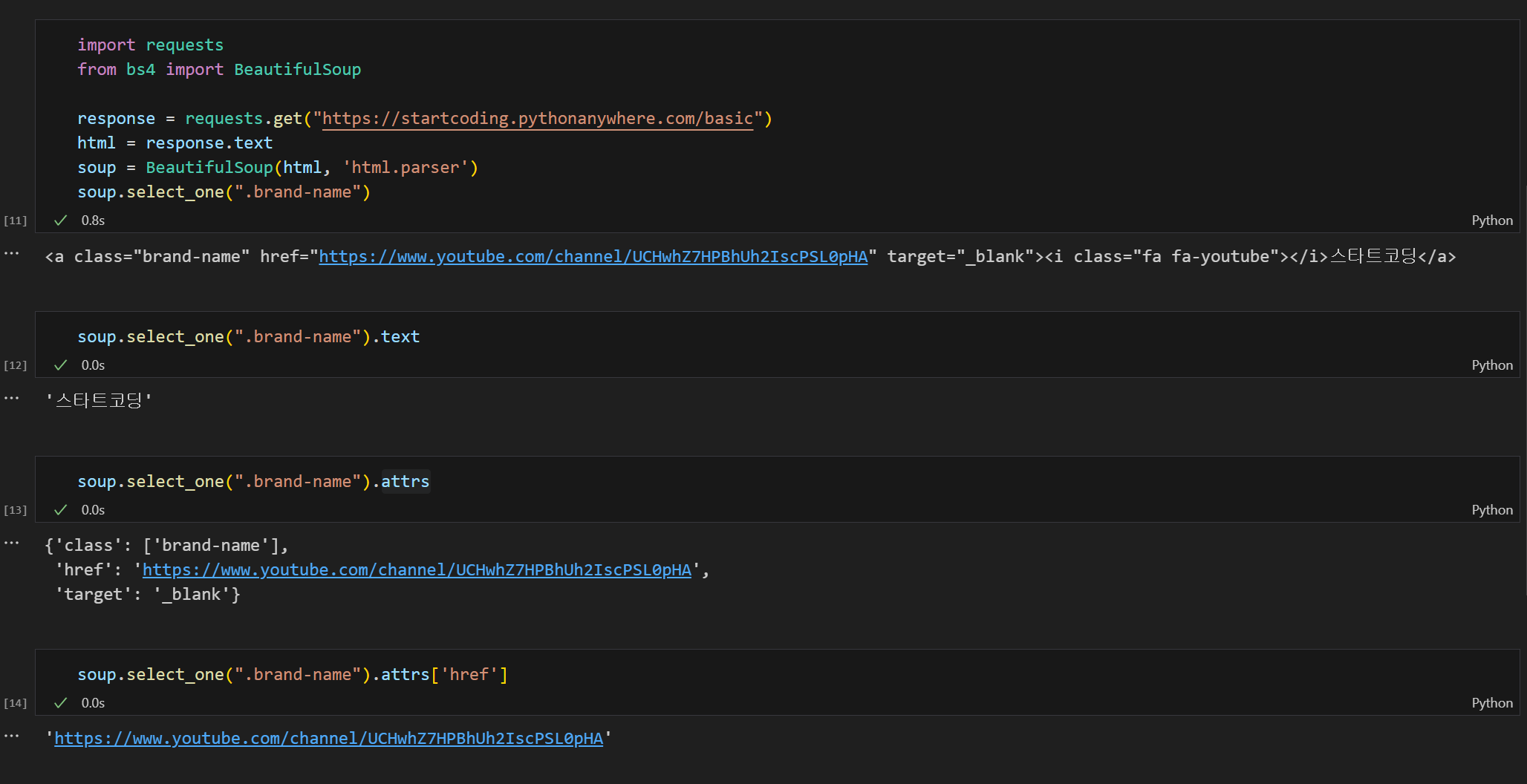Click the 'target': '_blank' output line
This screenshot has width=1527, height=784.
(x=148, y=595)
